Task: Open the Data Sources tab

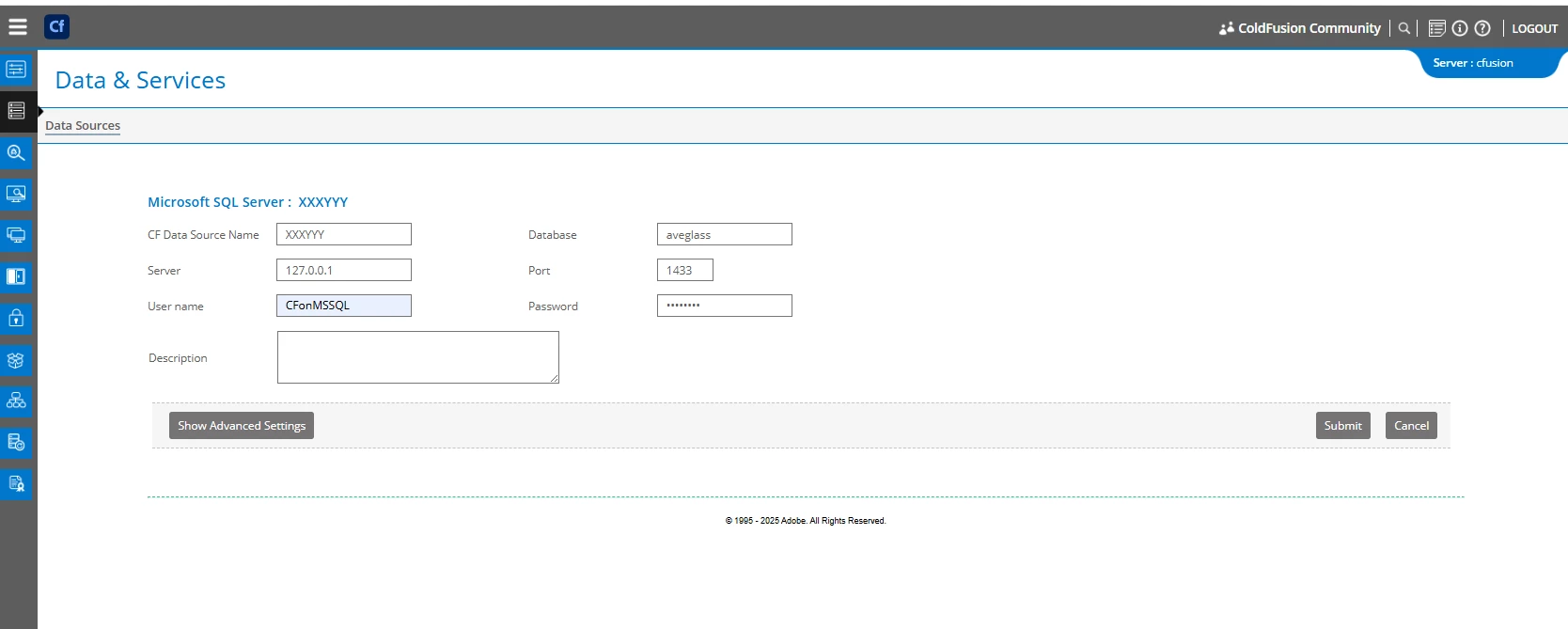Action: pos(83,126)
